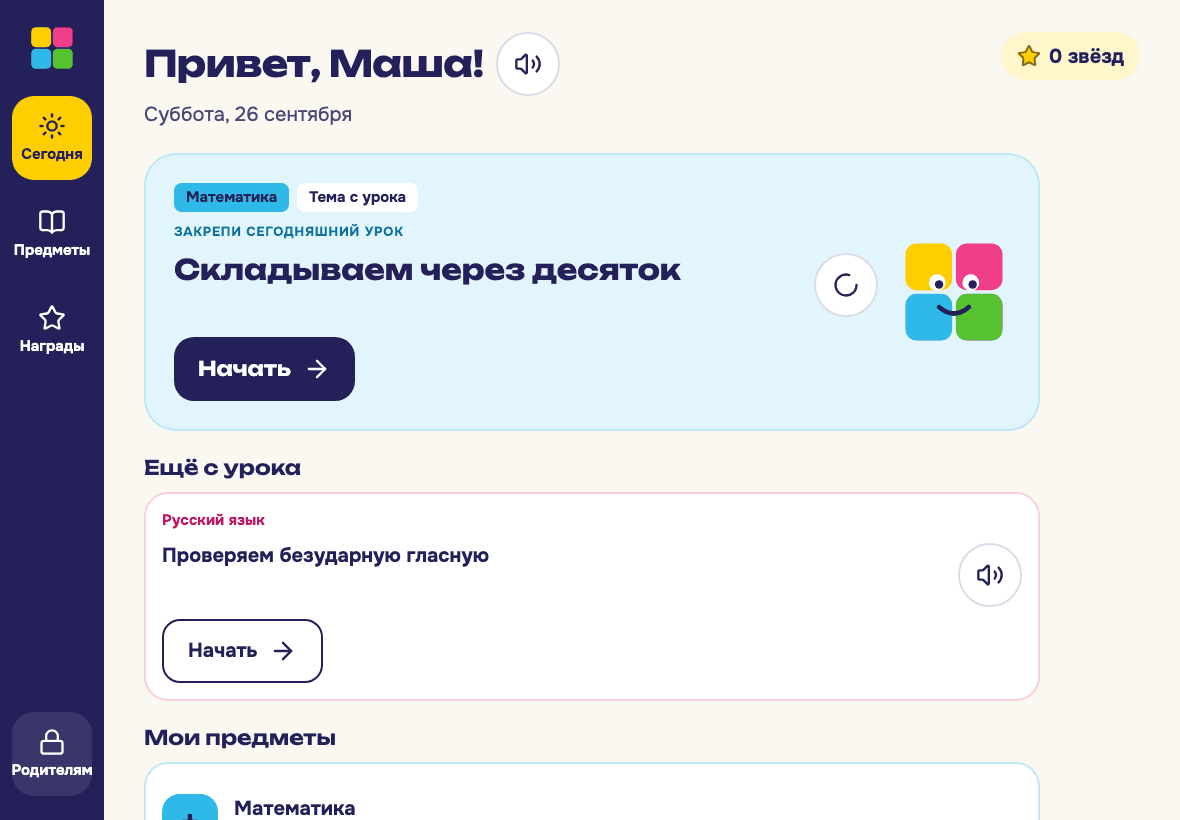Click the Проверяем безударную гласную title
Screen dimensions: 1180x820
pos(325,555)
